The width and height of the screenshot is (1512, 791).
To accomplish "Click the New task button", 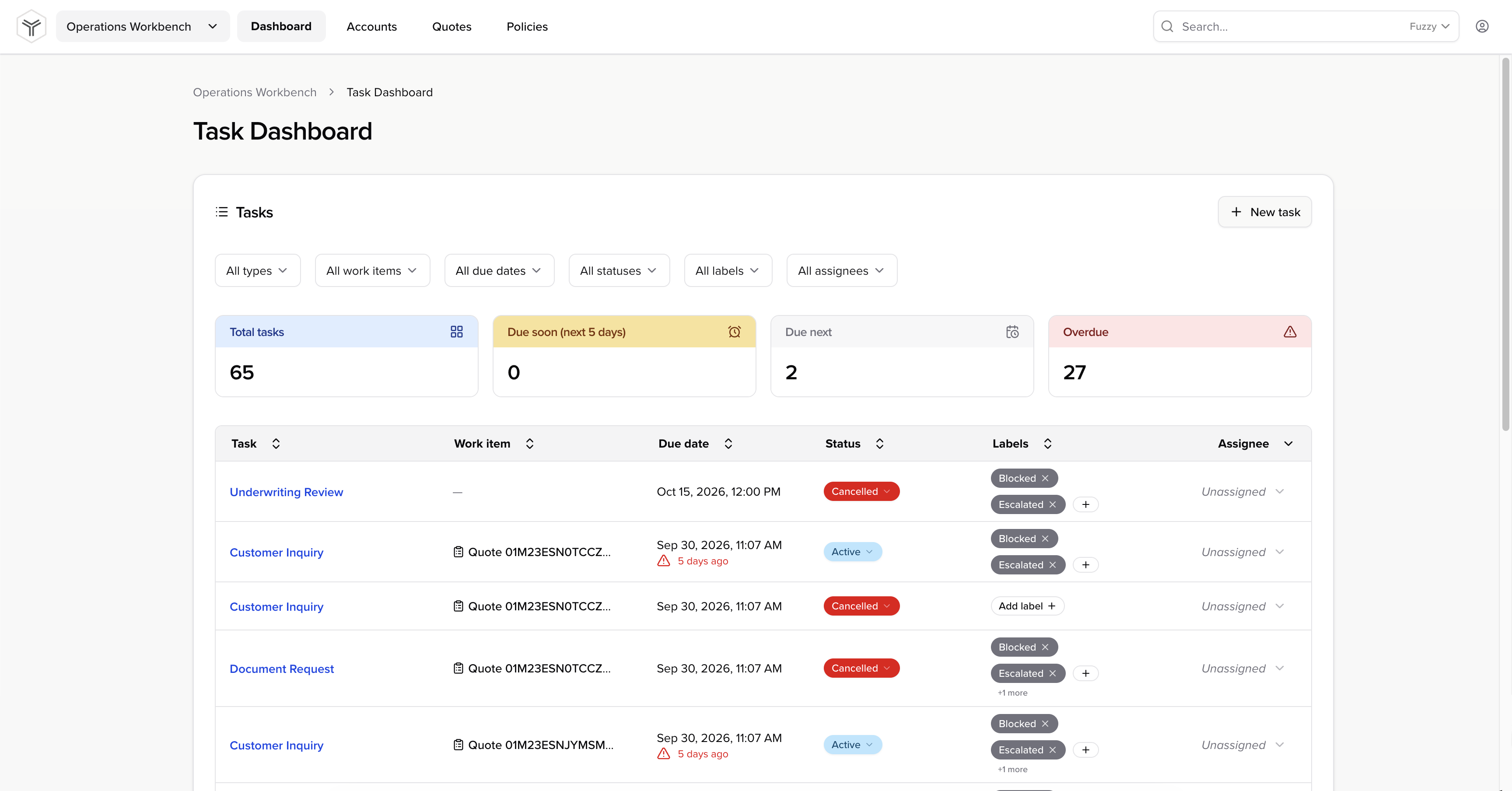I will pyautogui.click(x=1264, y=212).
